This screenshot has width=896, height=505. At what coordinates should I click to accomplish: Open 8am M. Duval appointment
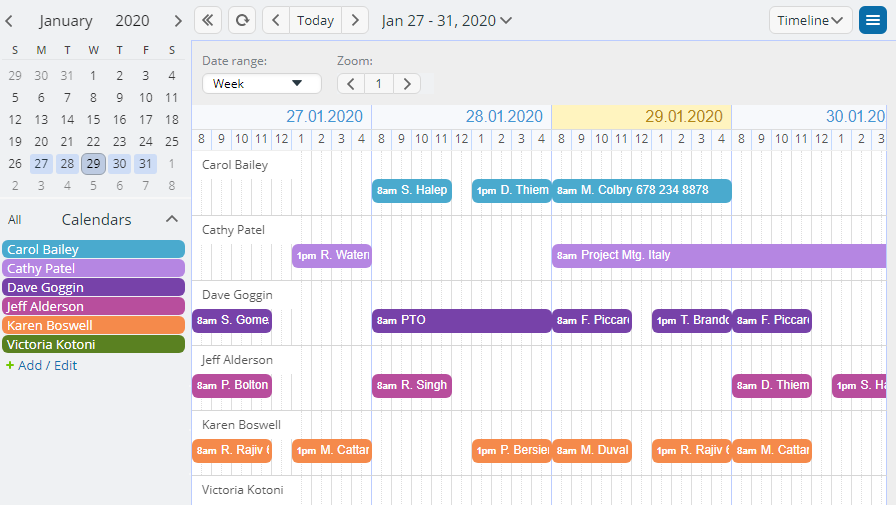click(592, 451)
